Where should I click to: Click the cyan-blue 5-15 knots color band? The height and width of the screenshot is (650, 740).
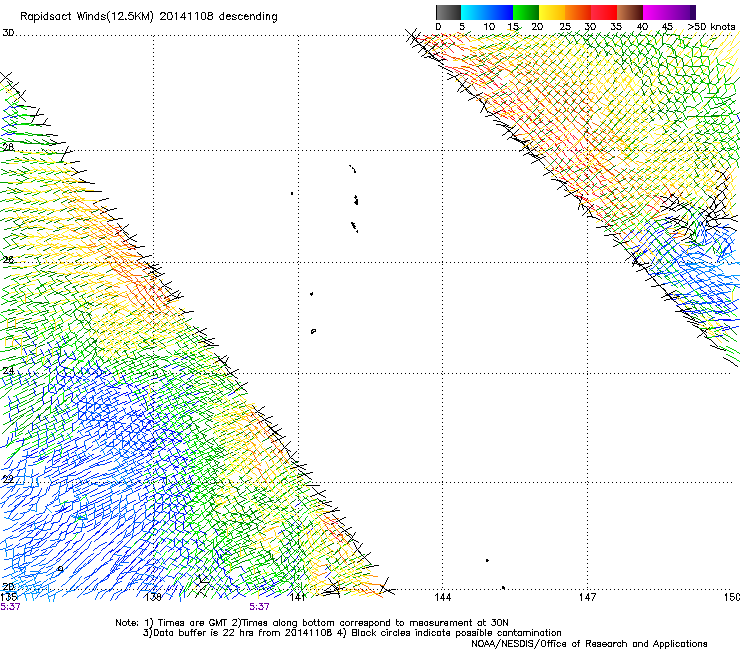[487, 12]
